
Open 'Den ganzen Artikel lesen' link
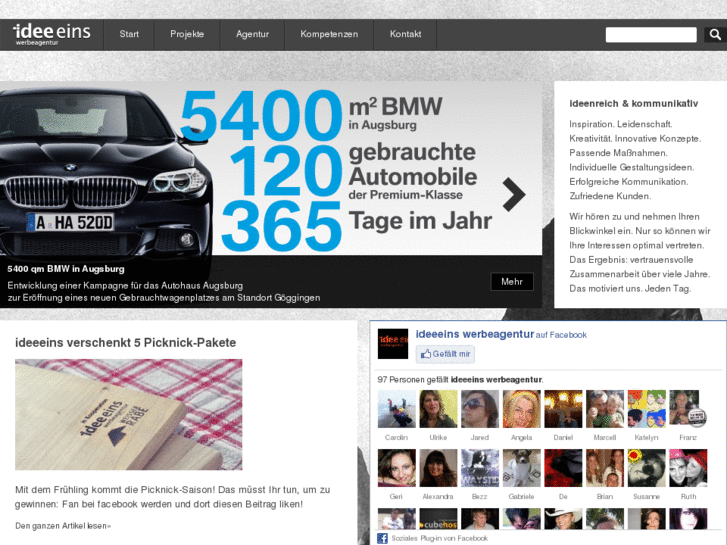(63, 526)
